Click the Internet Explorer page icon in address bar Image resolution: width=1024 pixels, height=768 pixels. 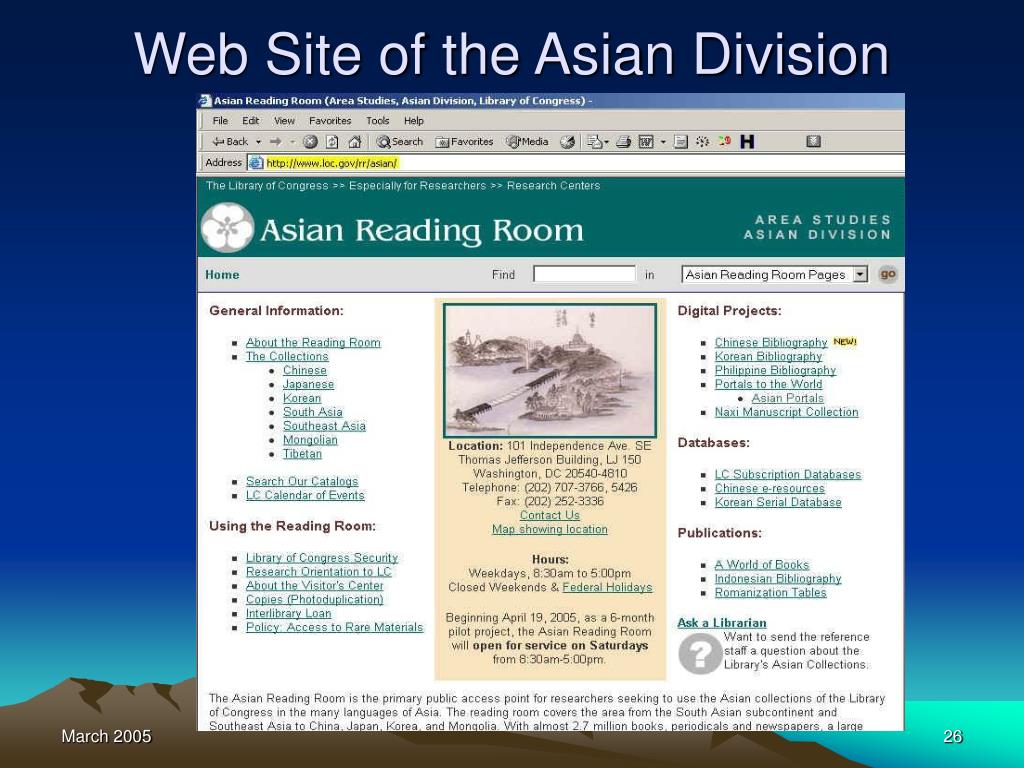pyautogui.click(x=256, y=163)
